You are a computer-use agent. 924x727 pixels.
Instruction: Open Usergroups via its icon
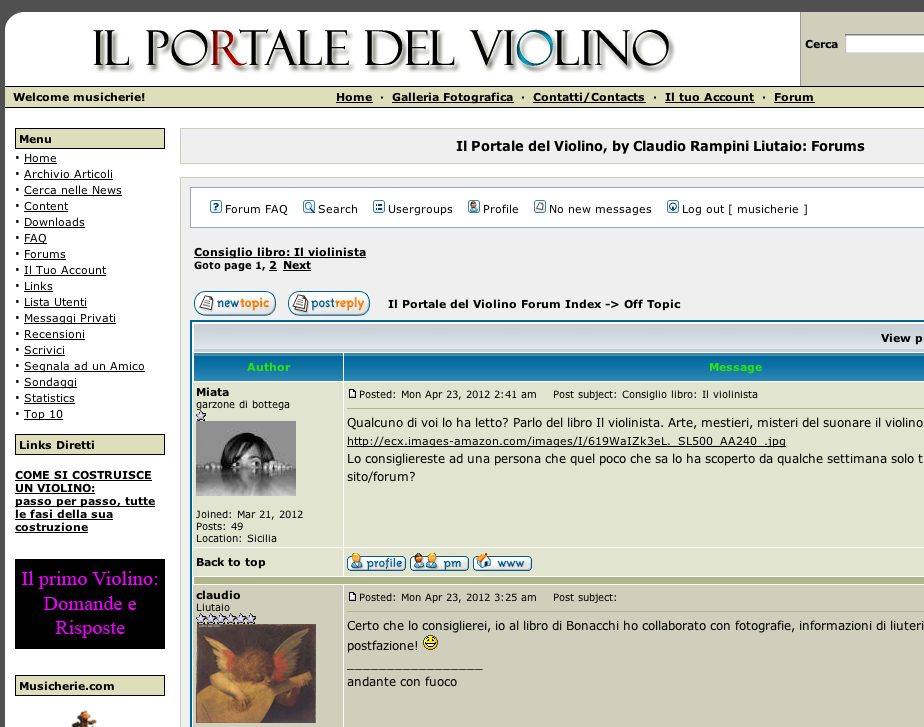(x=379, y=207)
